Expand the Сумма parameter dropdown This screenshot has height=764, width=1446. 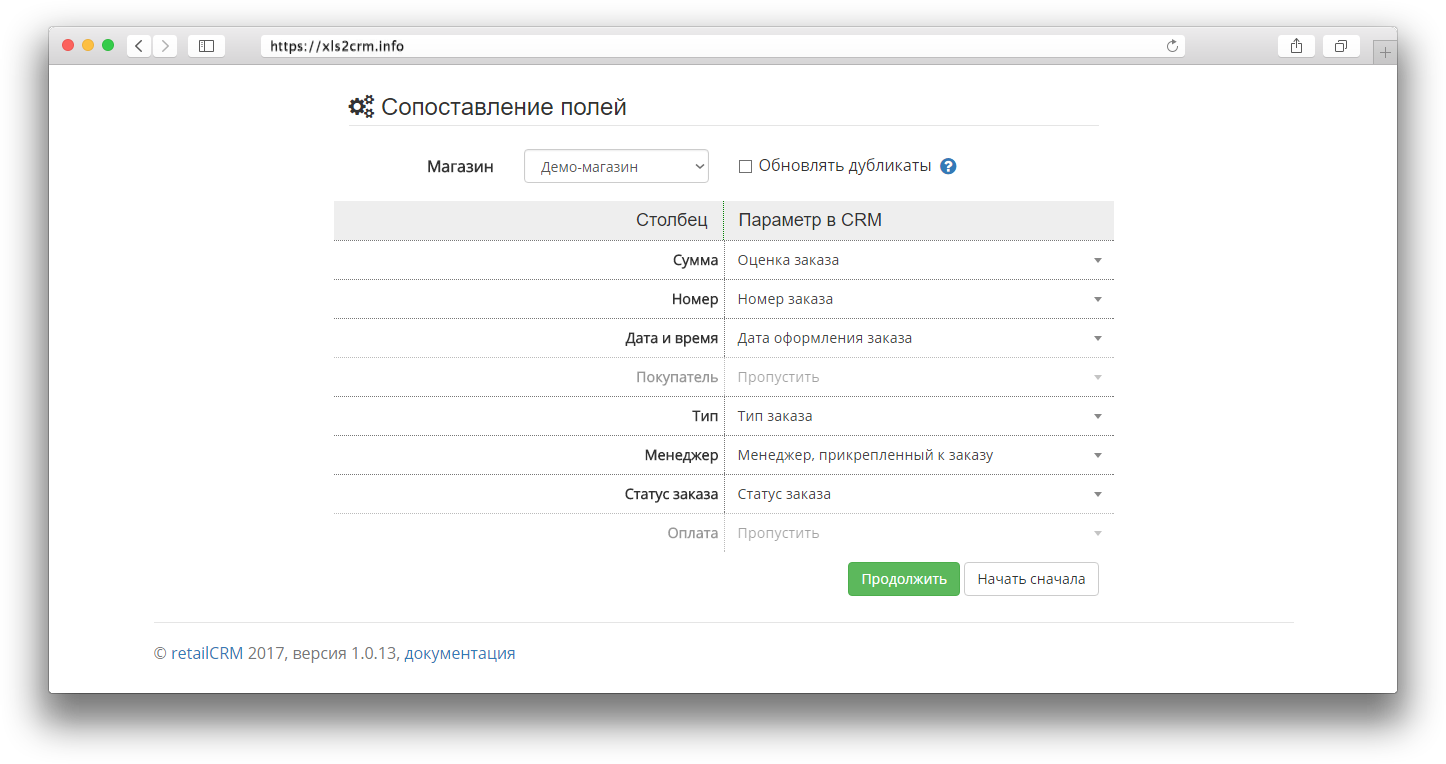(918, 260)
